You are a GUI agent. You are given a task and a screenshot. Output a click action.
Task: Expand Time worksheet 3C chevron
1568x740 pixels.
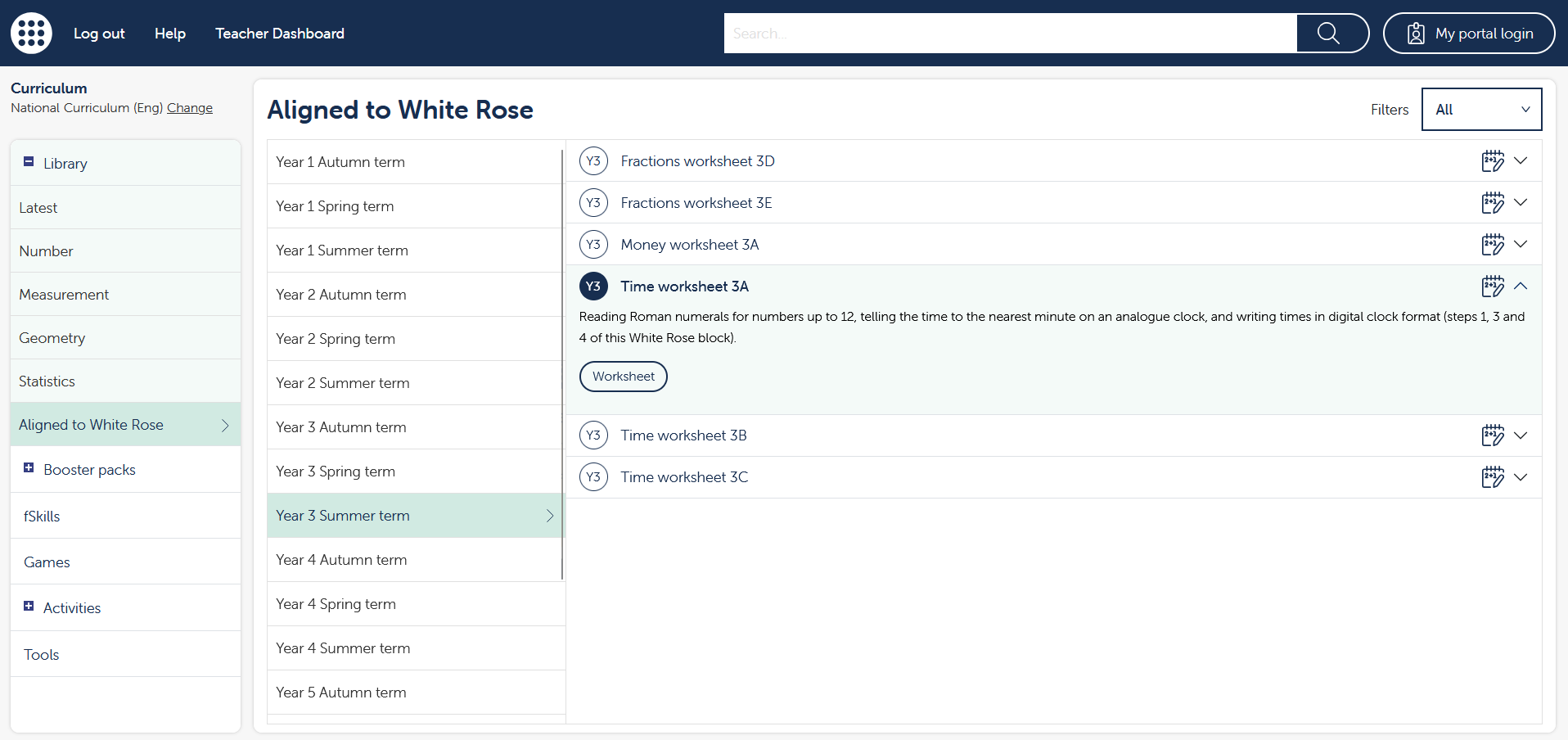(x=1521, y=476)
